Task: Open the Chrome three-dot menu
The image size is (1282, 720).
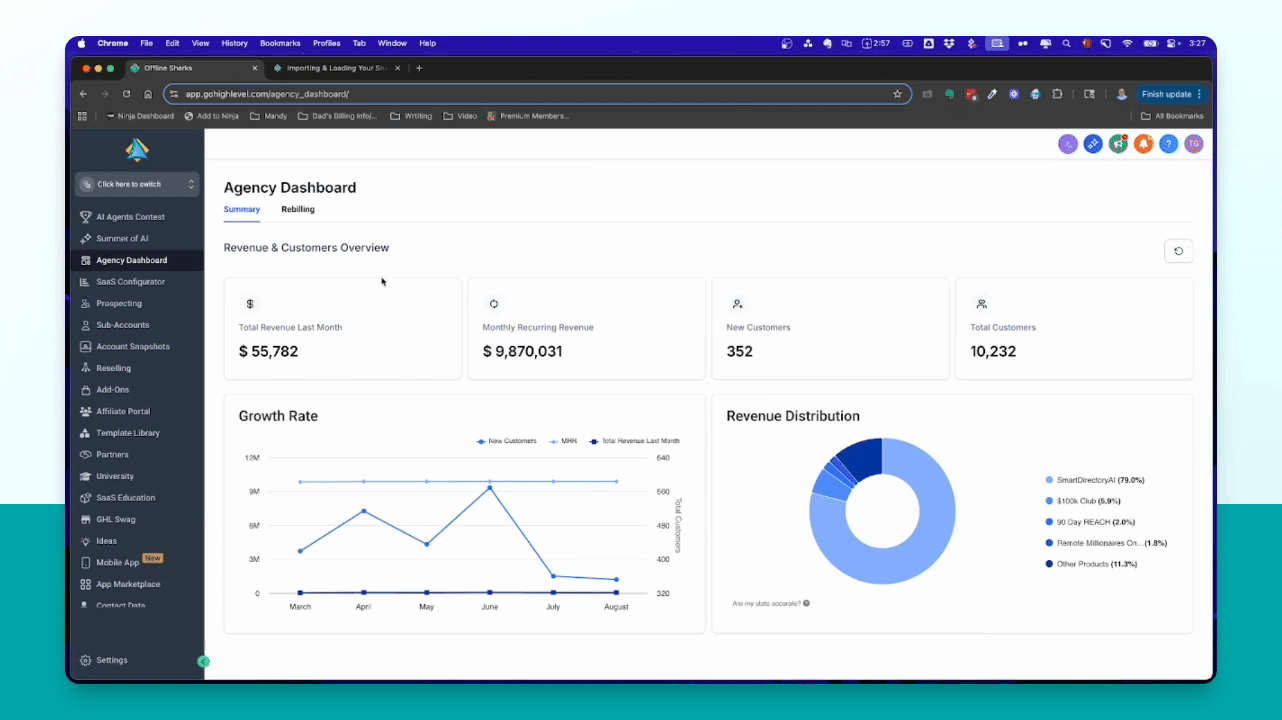Action: pyautogui.click(x=1199, y=94)
